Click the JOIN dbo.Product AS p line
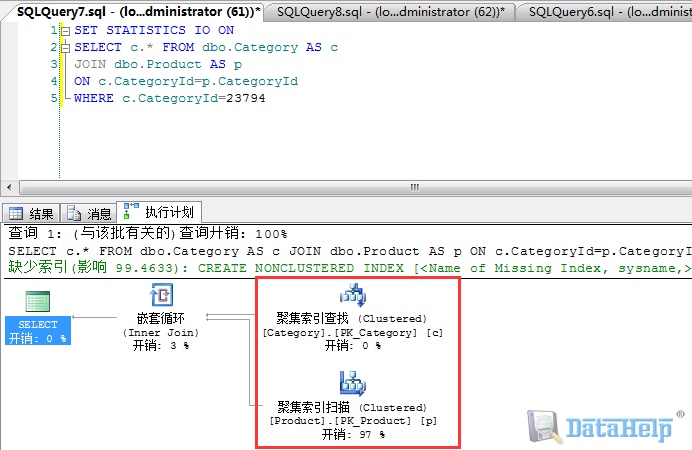692x450 pixels. (158, 64)
